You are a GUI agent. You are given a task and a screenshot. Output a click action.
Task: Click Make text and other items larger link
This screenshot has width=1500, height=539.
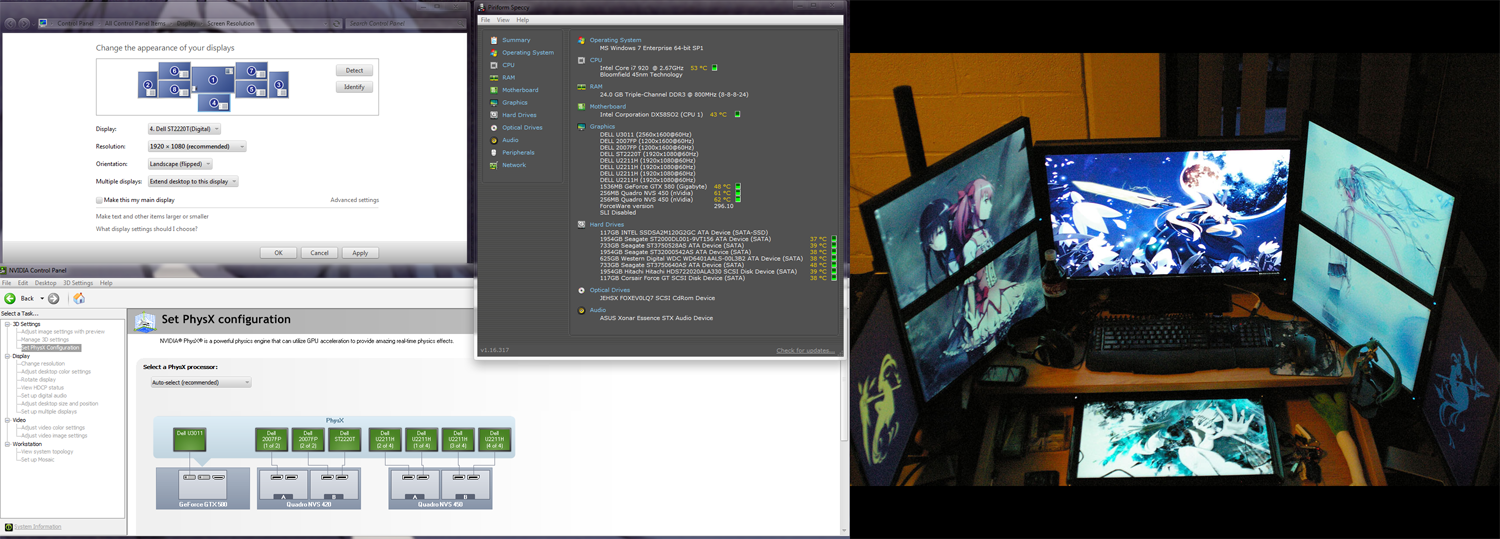(x=152, y=216)
